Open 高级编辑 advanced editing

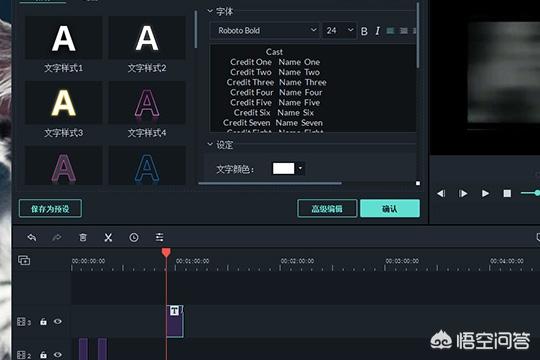pos(327,208)
